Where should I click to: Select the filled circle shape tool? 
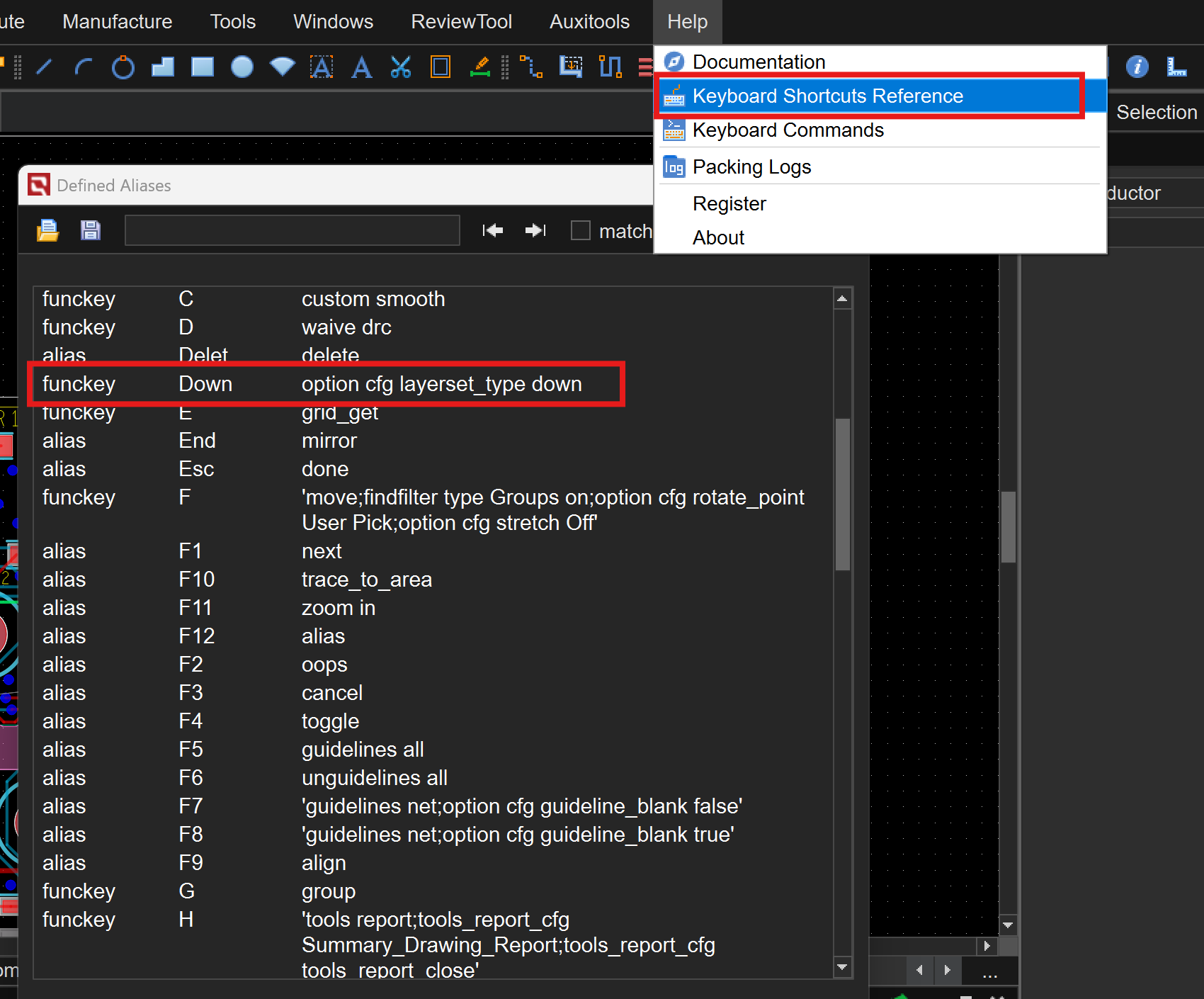click(x=242, y=67)
